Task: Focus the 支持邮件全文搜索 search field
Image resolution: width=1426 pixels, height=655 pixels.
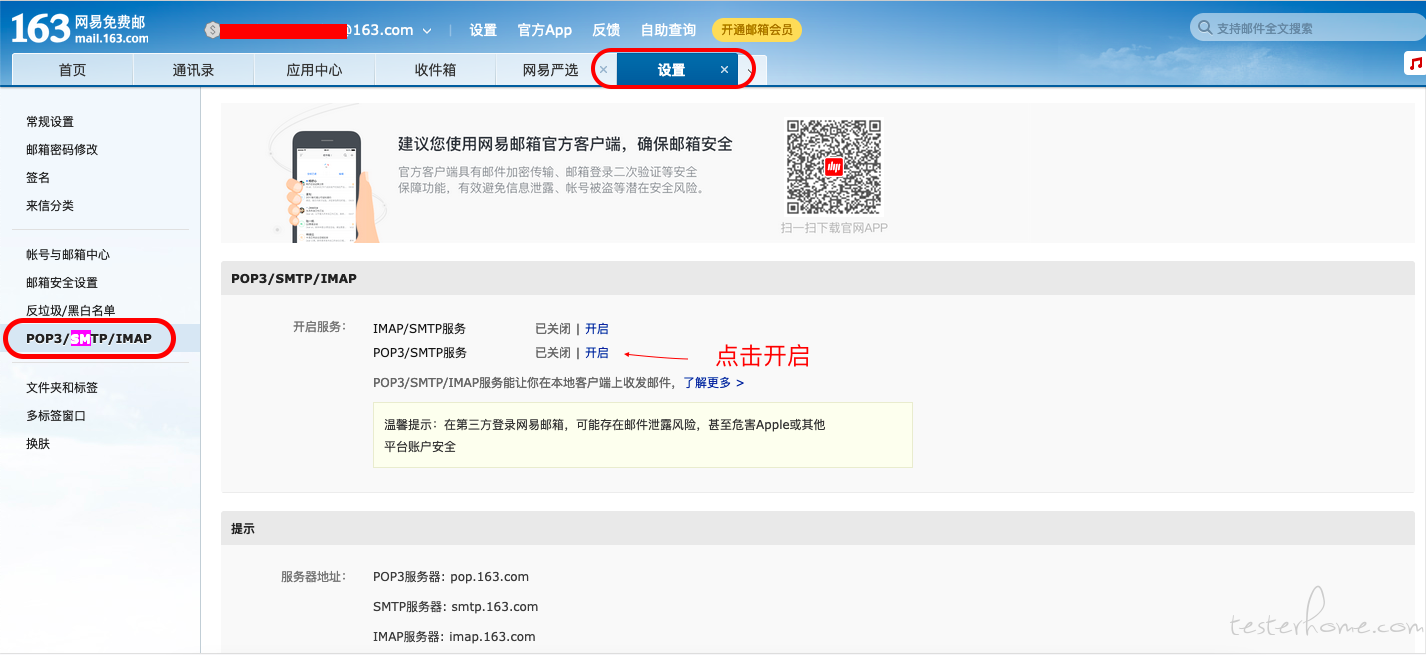Action: [1308, 28]
